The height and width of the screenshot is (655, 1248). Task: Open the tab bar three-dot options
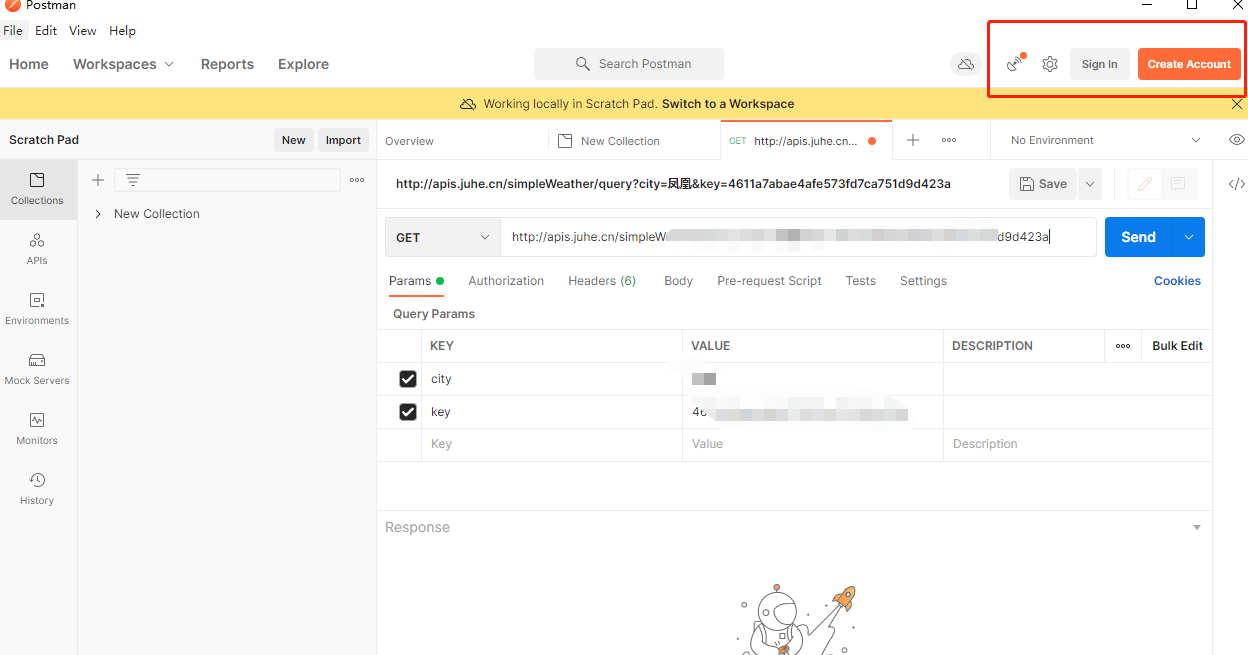point(949,140)
